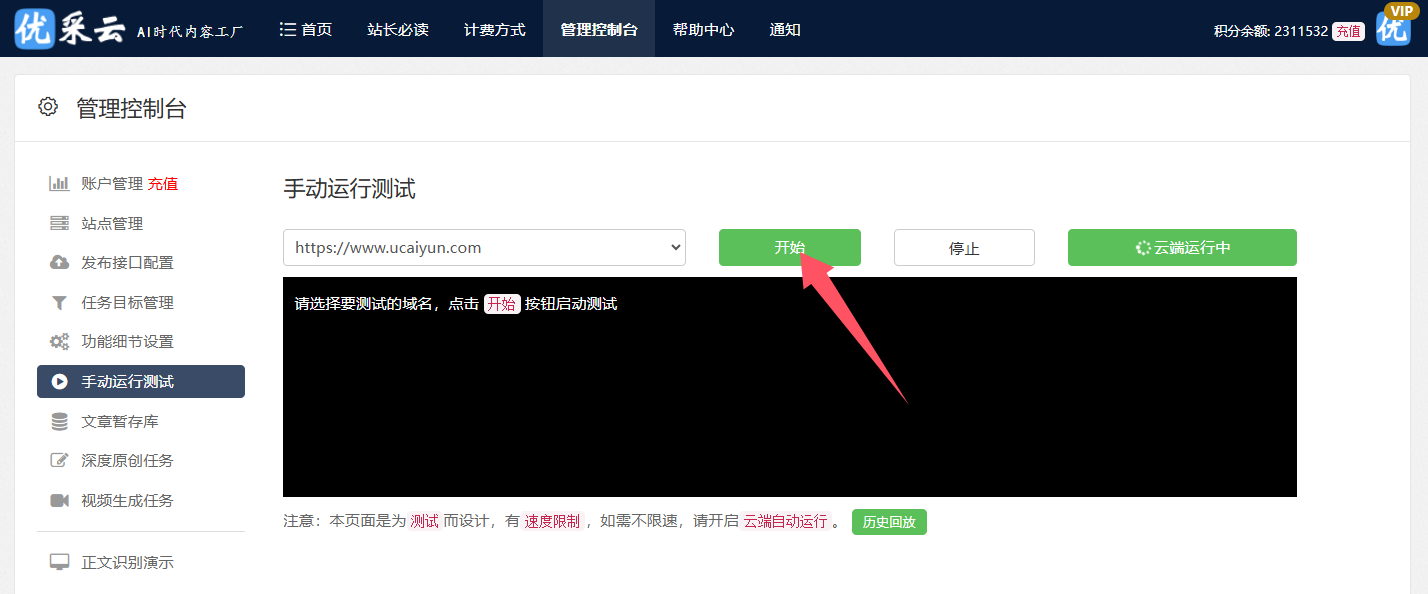Go to 站长必读 in the top menu
This screenshot has height=594, width=1428.
pyautogui.click(x=397, y=30)
